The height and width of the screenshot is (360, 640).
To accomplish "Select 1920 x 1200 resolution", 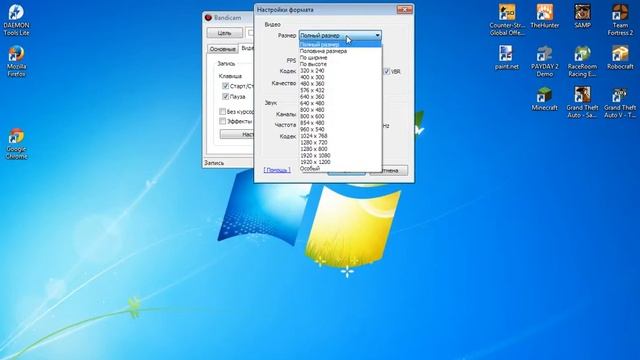I will coord(340,162).
